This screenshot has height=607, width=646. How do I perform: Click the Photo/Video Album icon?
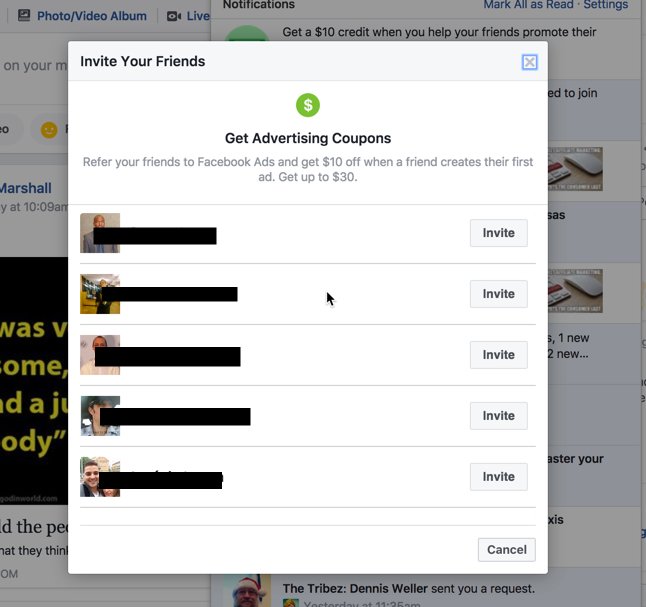[x=24, y=16]
